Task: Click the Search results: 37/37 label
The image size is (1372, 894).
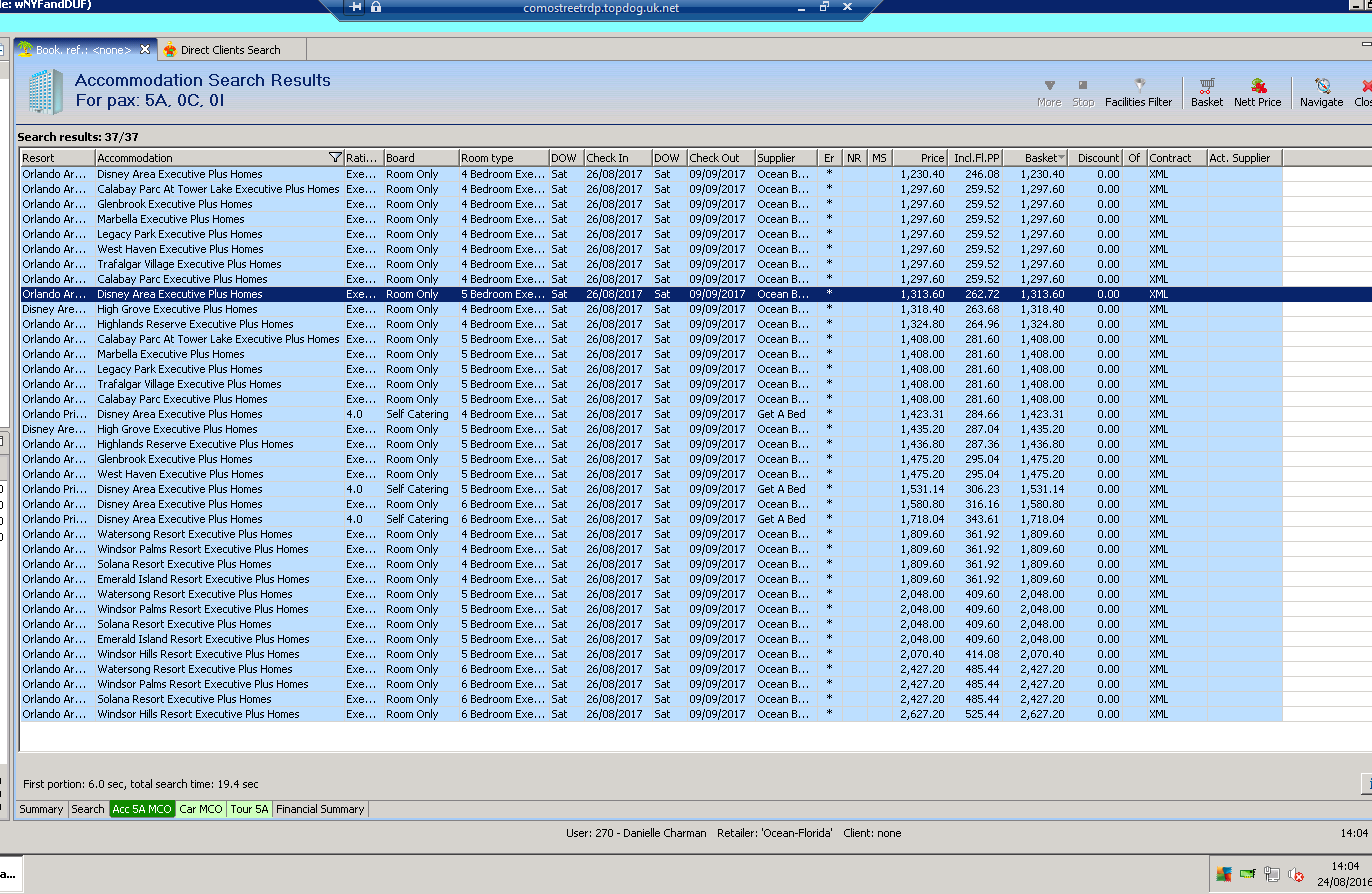Action: [x=78, y=137]
